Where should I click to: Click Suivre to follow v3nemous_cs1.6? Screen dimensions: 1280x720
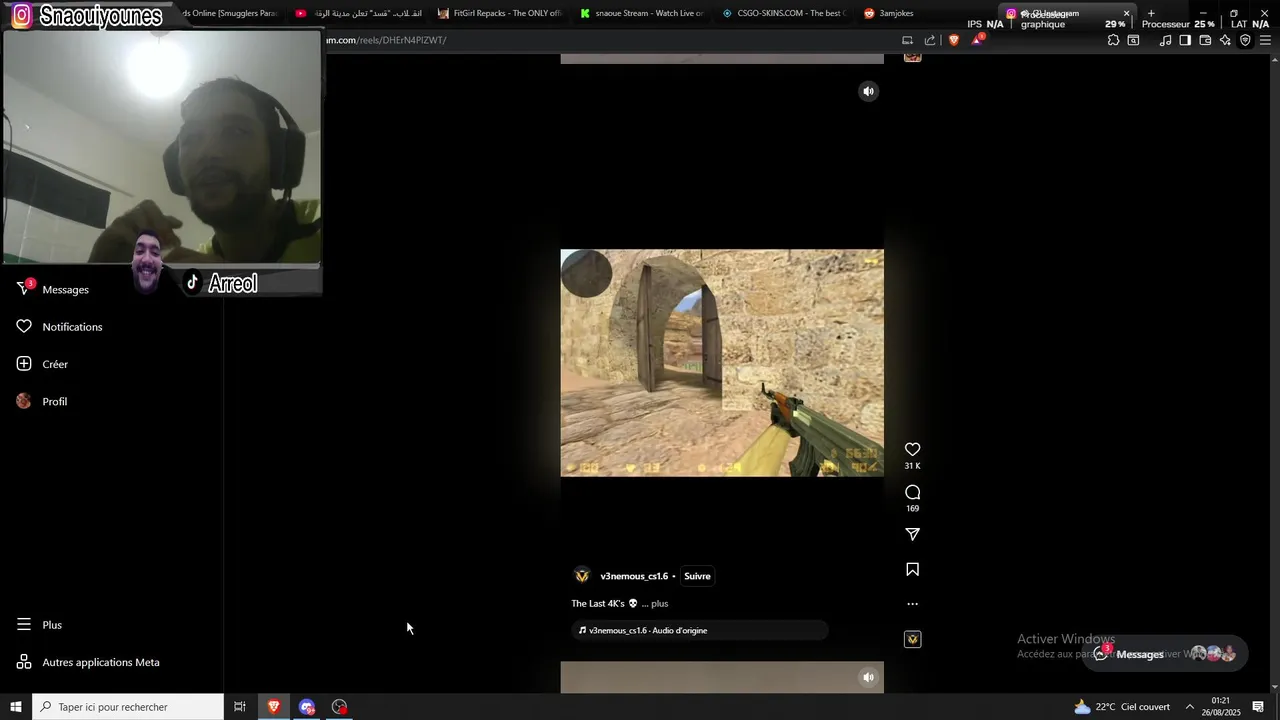(697, 576)
